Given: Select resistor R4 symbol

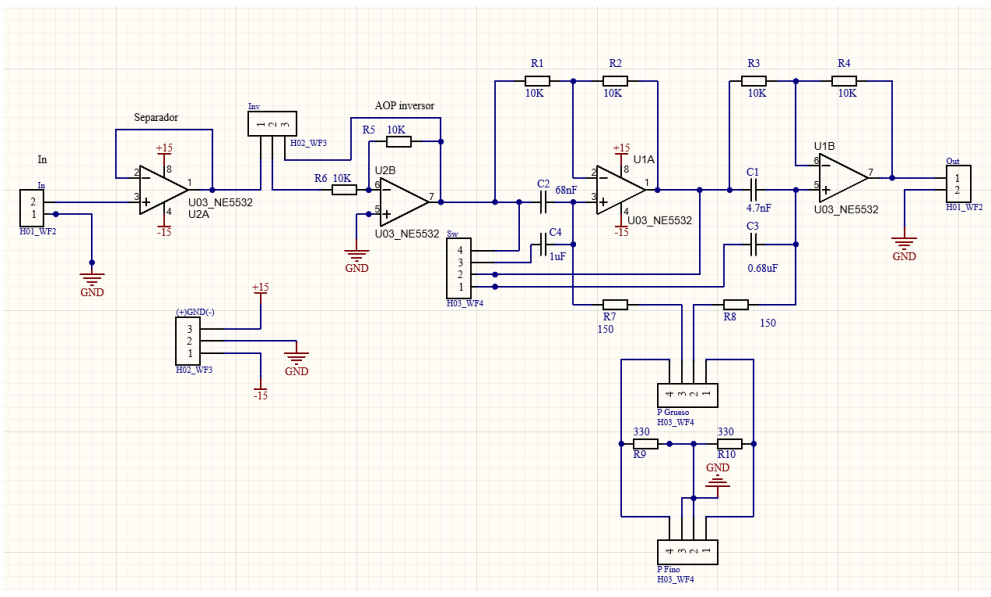Looking at the screenshot, I should 844,81.
